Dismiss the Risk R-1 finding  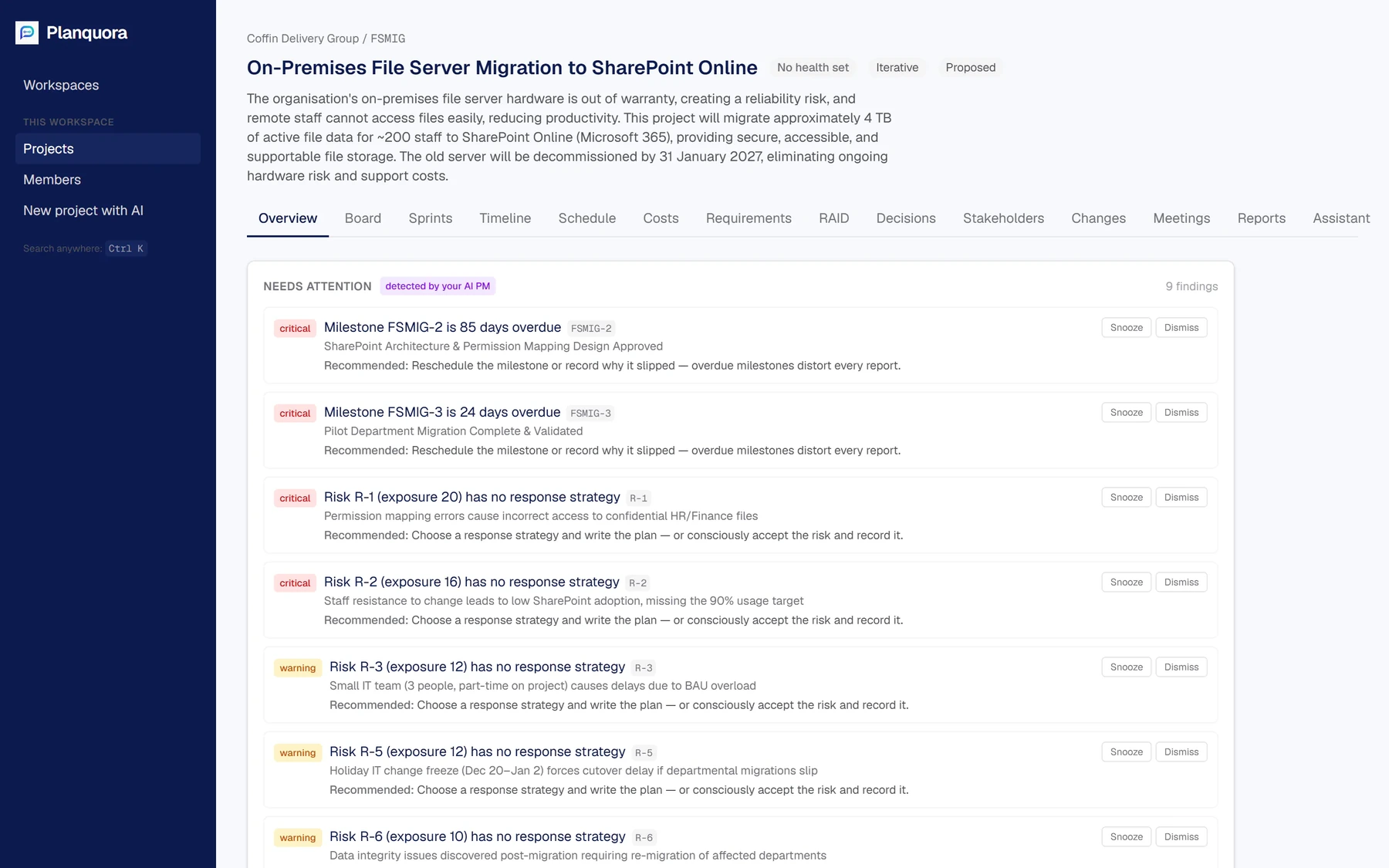click(x=1181, y=498)
